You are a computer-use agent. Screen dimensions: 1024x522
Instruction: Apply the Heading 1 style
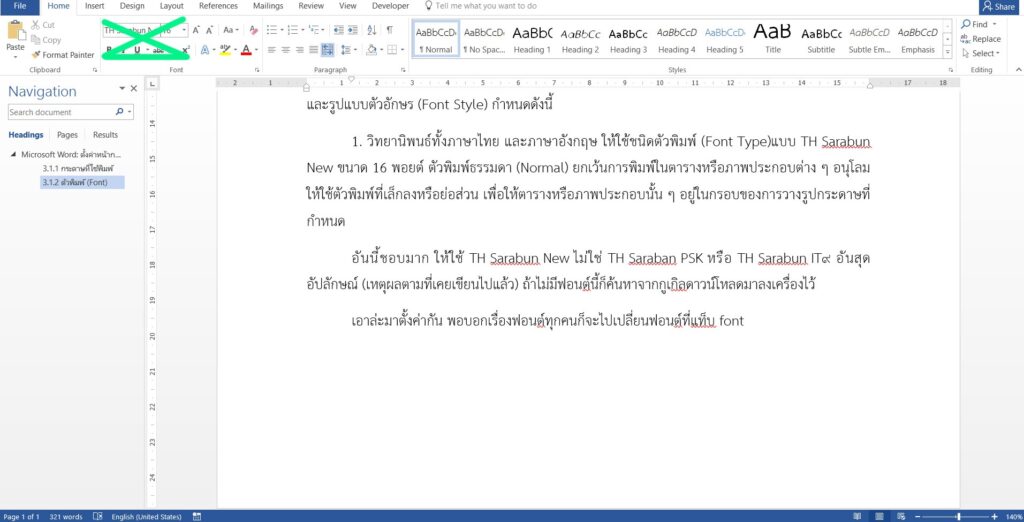point(531,39)
